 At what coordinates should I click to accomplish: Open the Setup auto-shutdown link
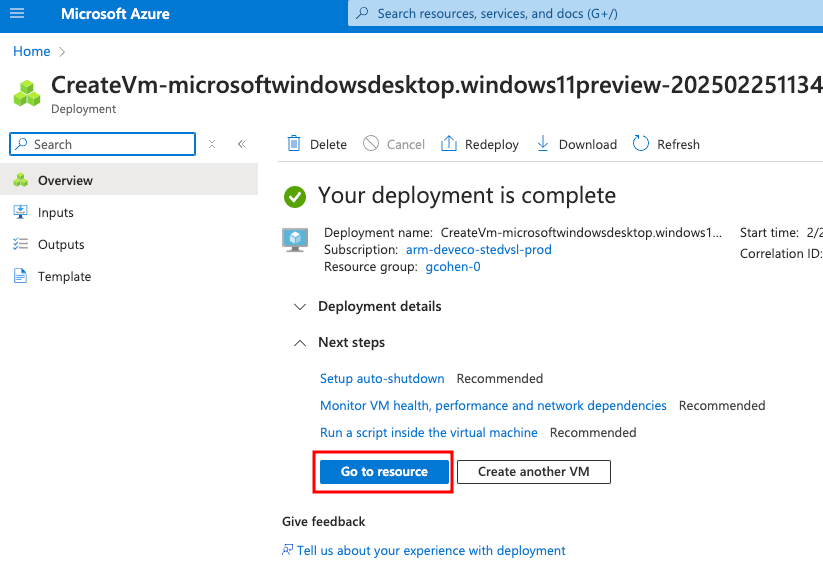click(382, 379)
